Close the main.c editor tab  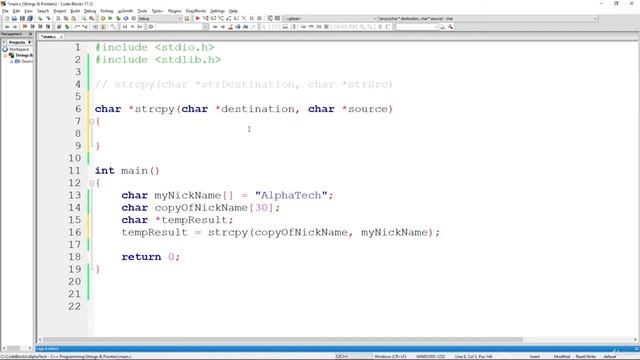point(61,37)
